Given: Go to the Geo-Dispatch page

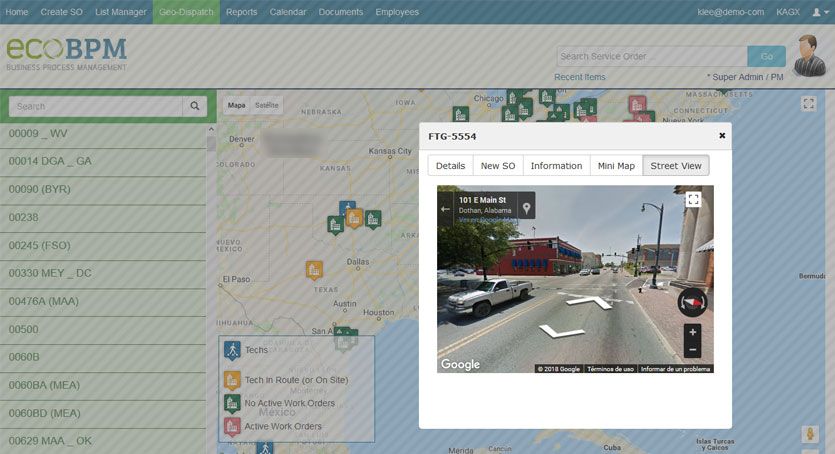Looking at the screenshot, I should point(186,12).
